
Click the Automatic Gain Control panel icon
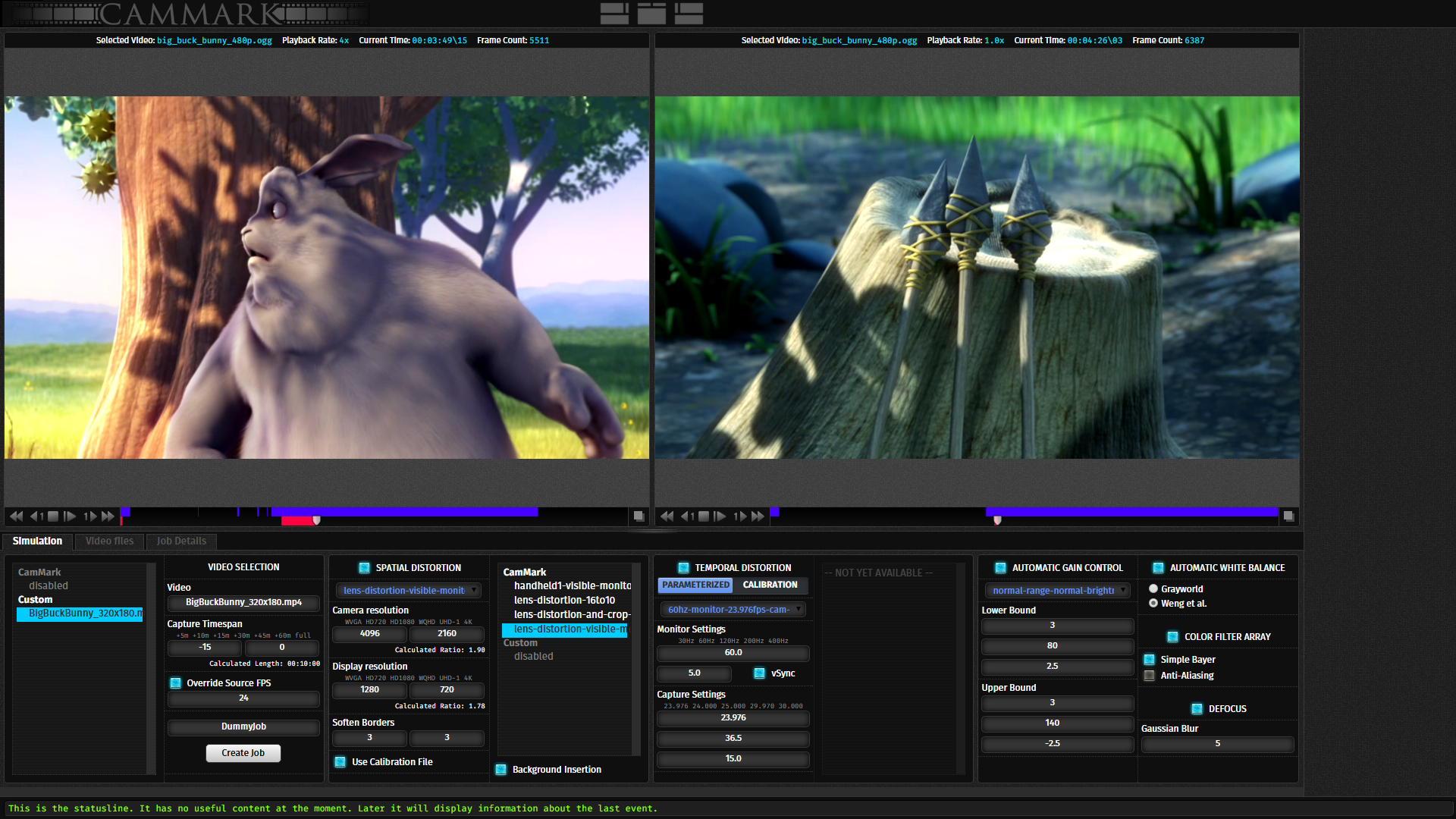click(998, 567)
